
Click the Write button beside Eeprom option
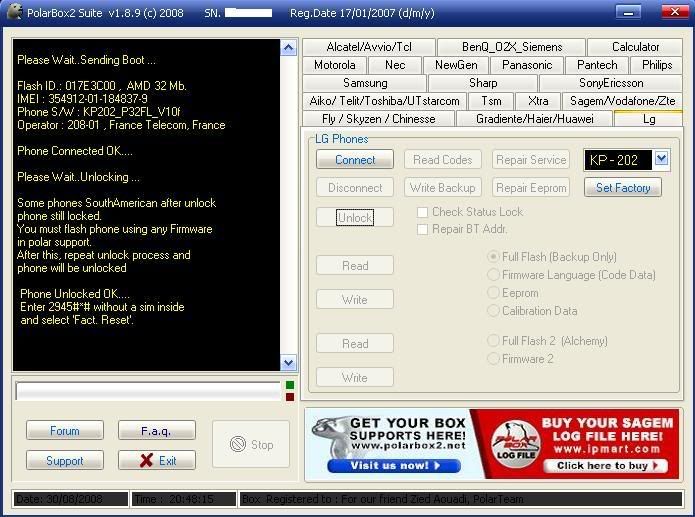click(x=355, y=299)
